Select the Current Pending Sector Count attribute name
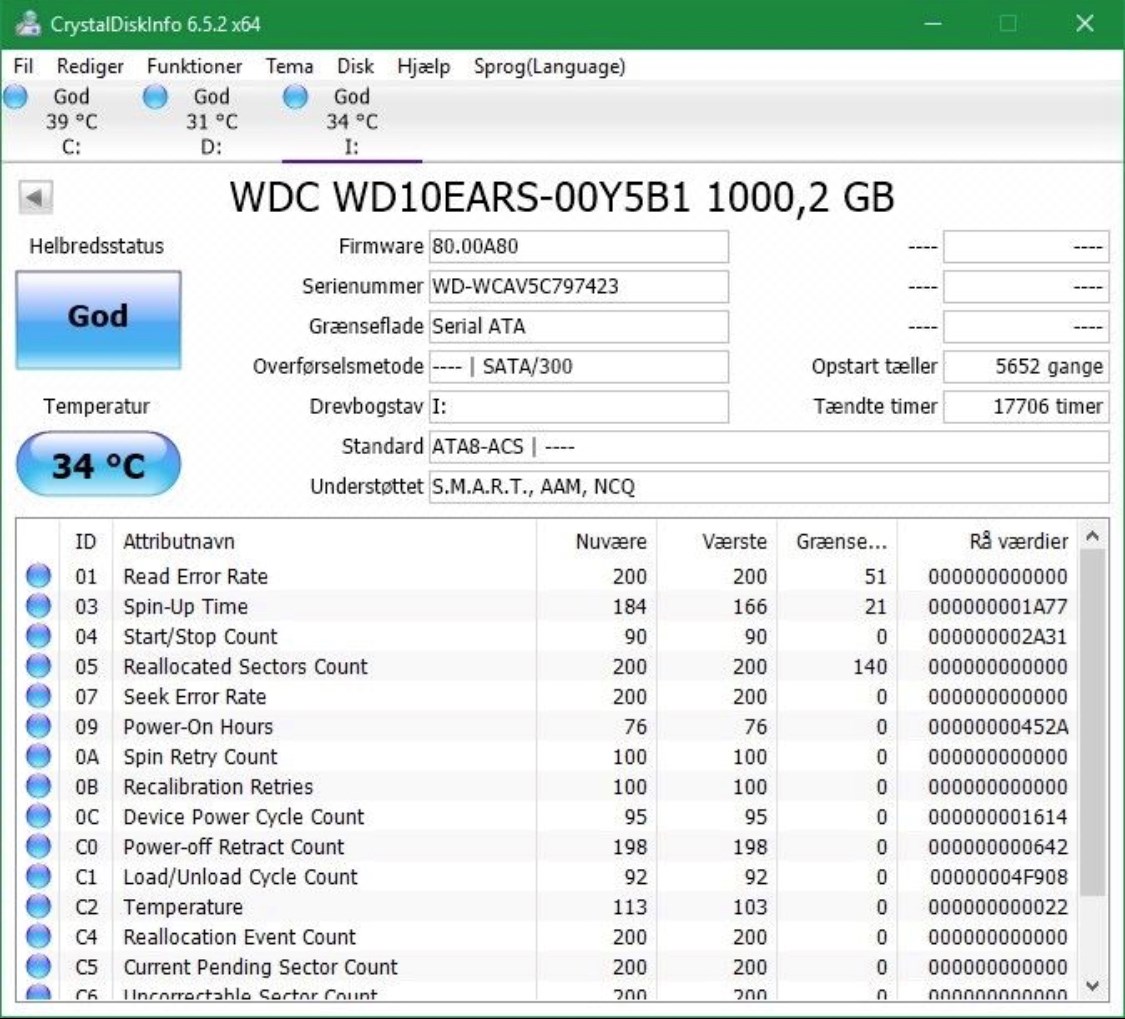Viewport: 1125px width, 1019px height. click(x=260, y=967)
